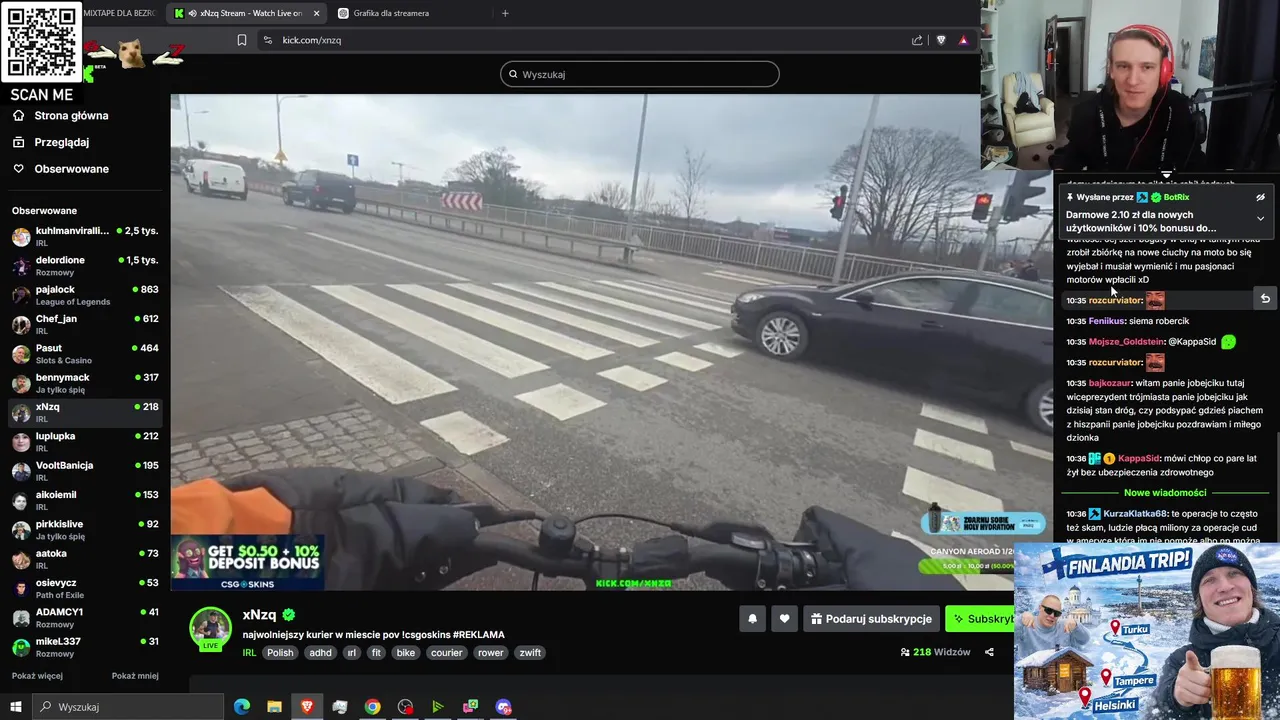Click the rower tag
This screenshot has width=1280, height=720.
pyautogui.click(x=491, y=653)
